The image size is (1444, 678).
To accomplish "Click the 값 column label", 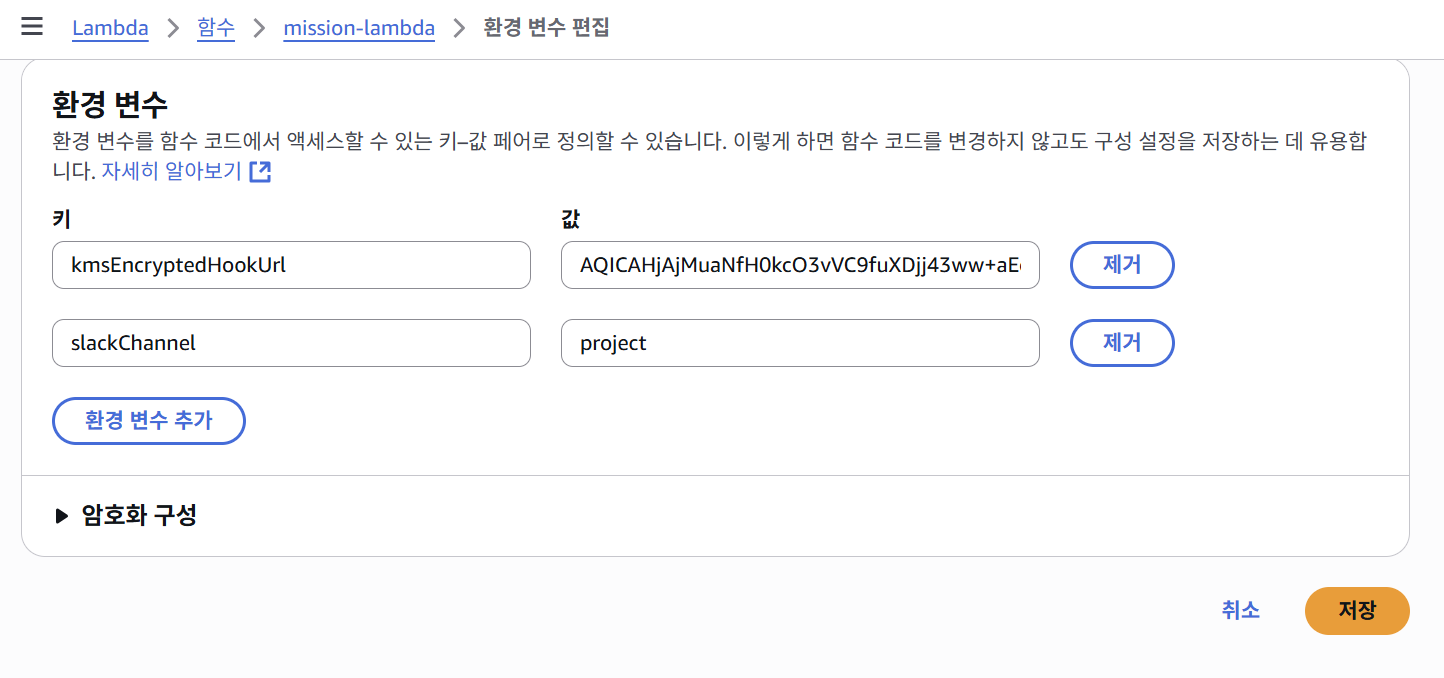I will 572,219.
